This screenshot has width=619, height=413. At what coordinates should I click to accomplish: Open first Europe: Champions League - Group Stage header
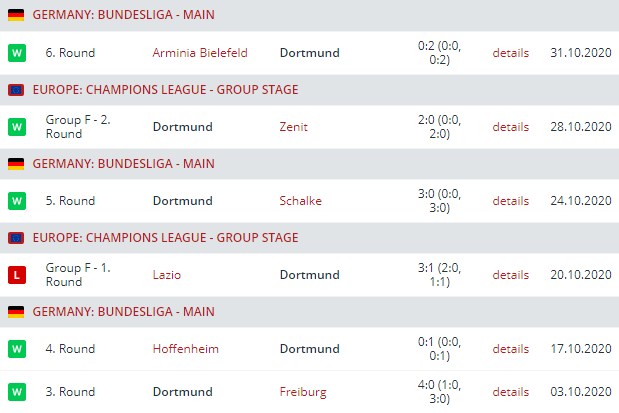click(x=165, y=90)
